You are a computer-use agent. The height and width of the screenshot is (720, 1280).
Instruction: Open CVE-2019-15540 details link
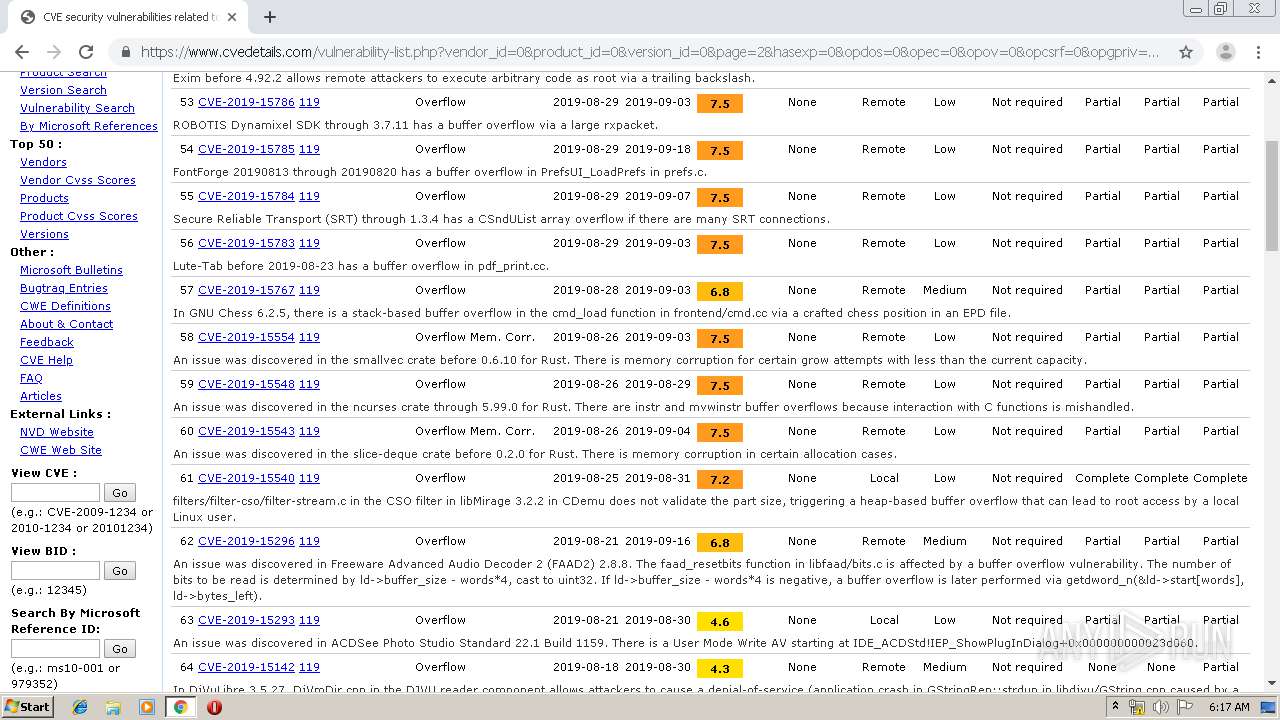click(x=246, y=478)
